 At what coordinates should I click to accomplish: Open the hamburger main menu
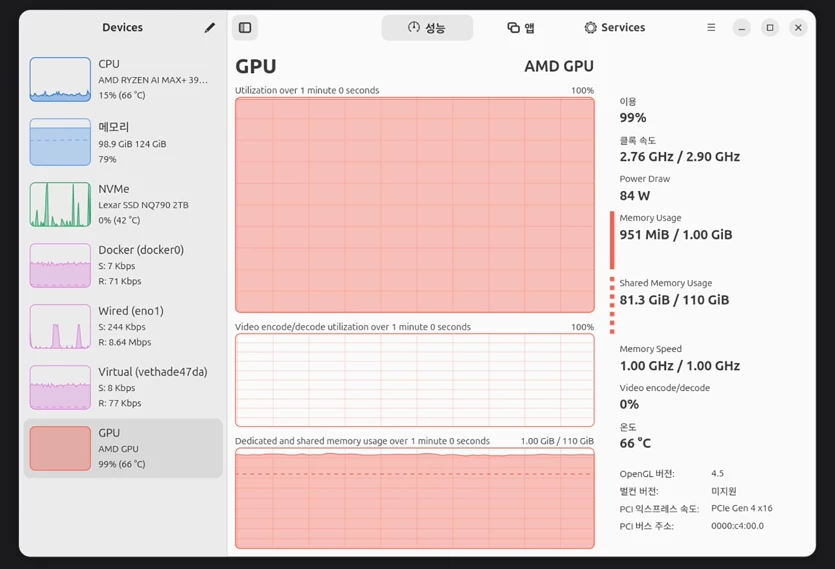click(x=711, y=27)
